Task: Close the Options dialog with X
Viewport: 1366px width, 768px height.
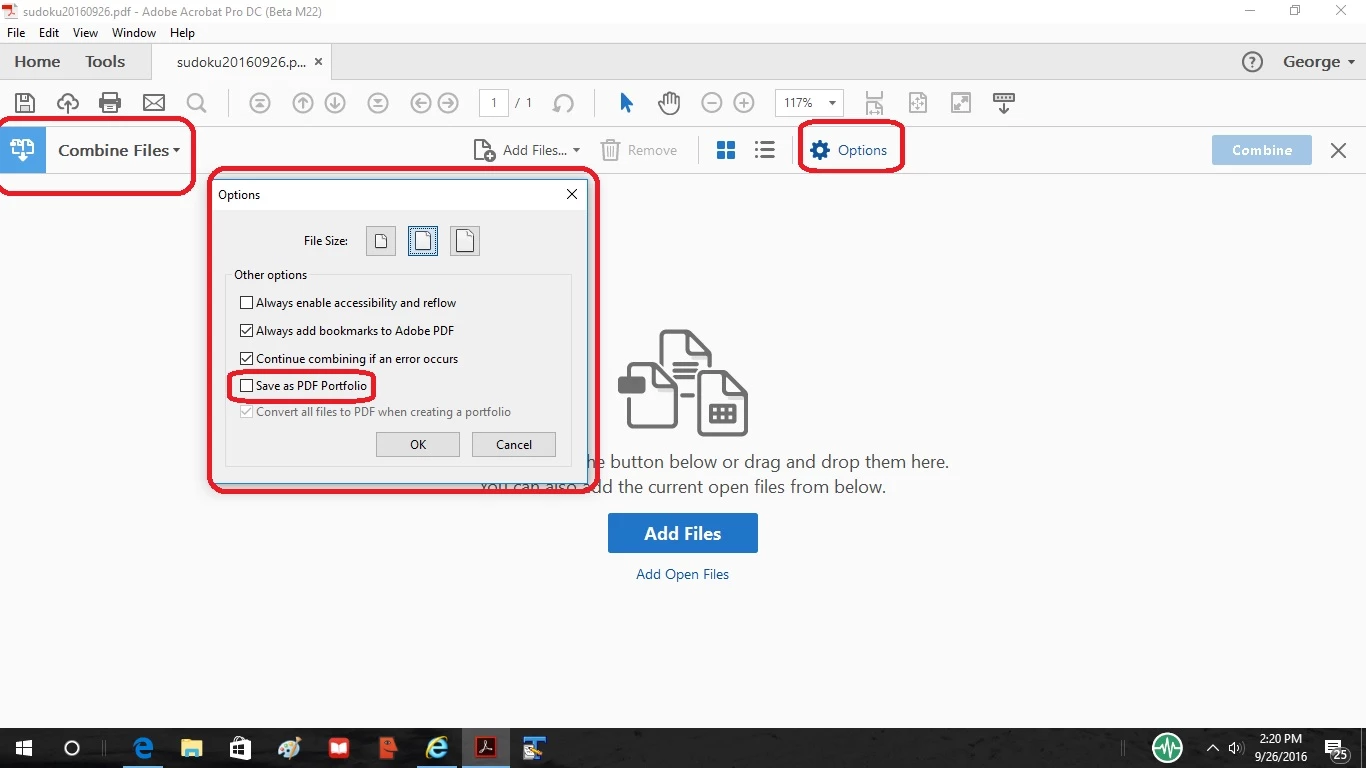Action: tap(572, 194)
